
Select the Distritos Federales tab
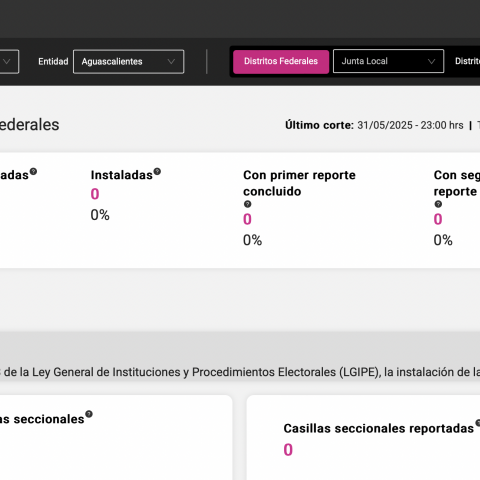281,61
